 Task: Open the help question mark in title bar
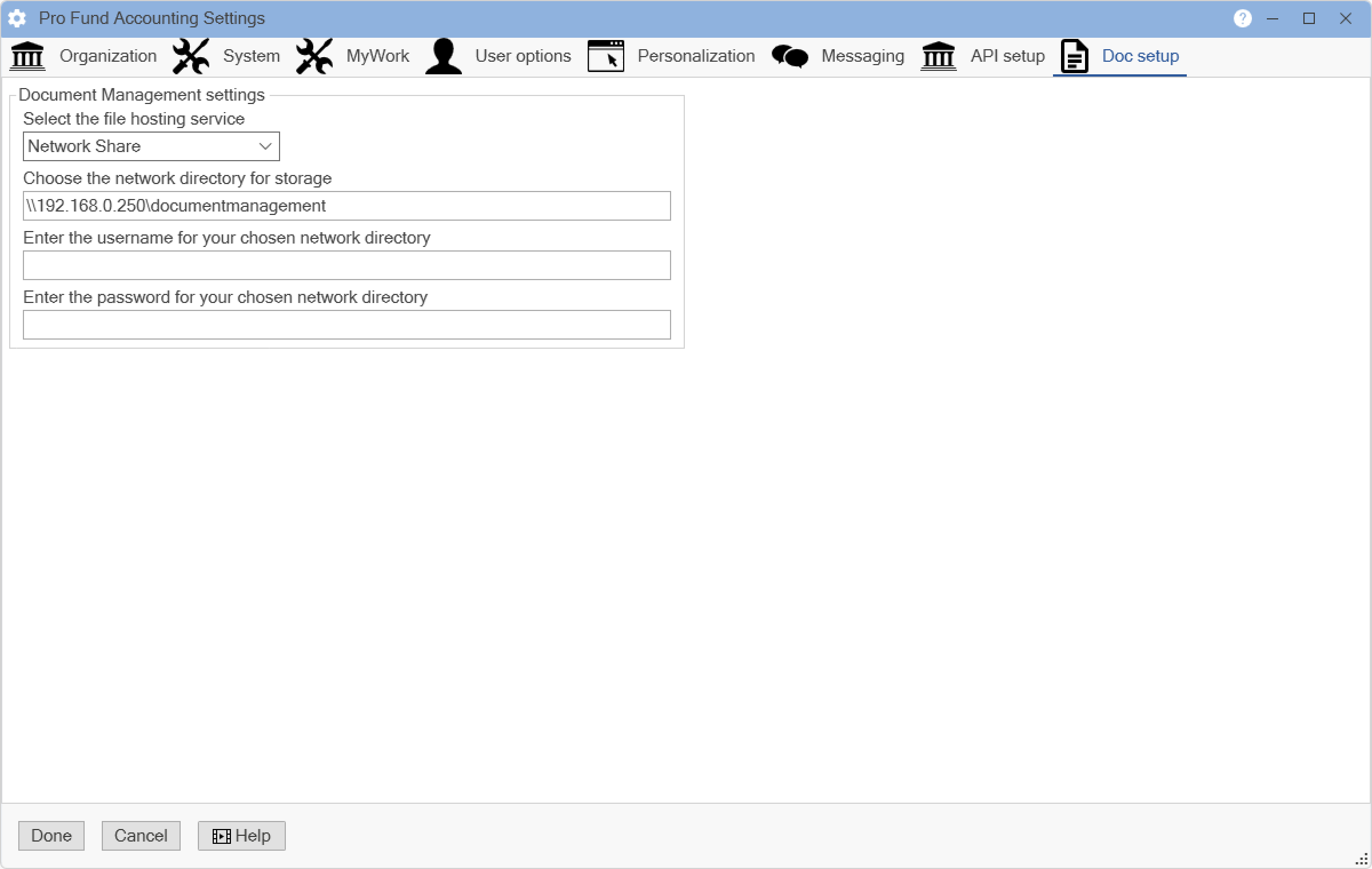[x=1242, y=18]
